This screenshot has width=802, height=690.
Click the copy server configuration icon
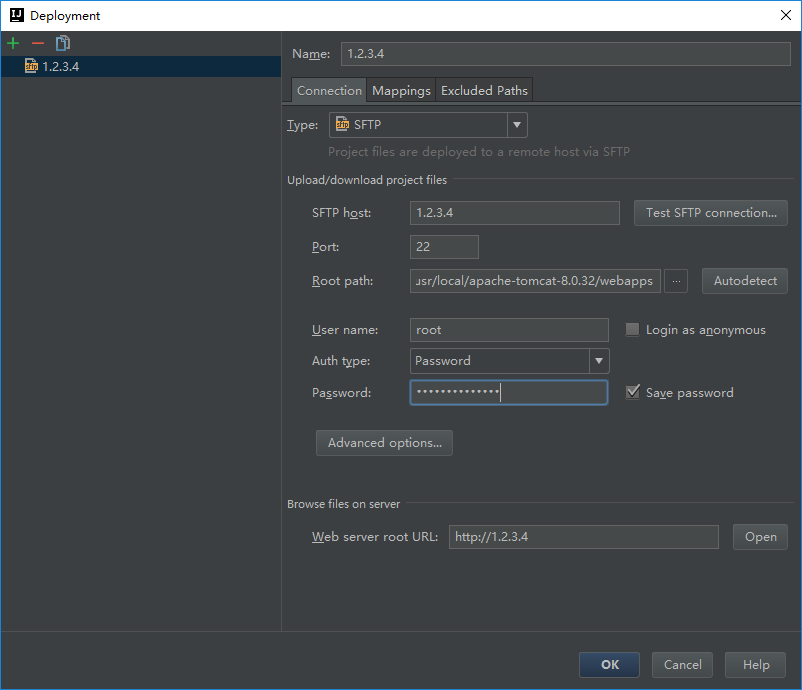[63, 43]
